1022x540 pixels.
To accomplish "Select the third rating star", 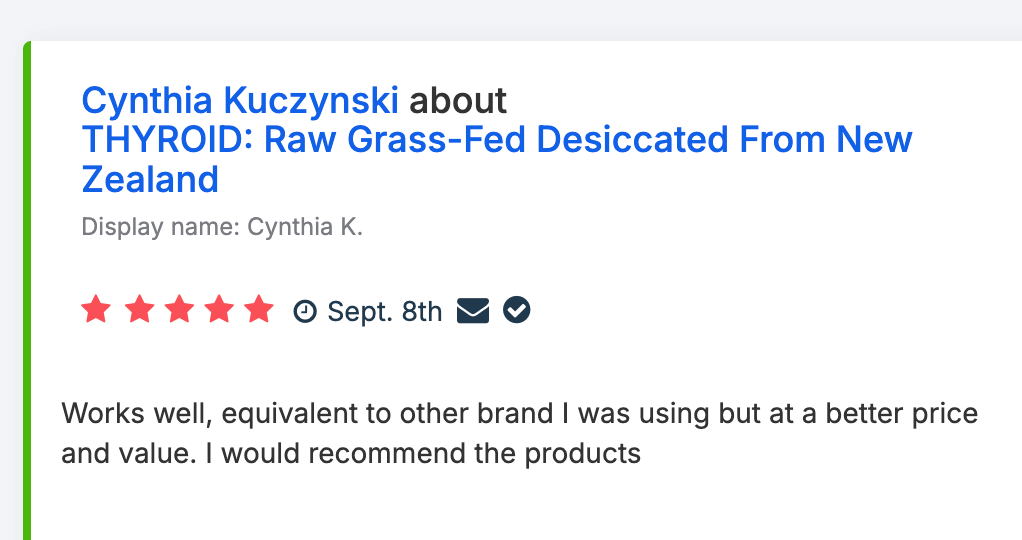I will pos(178,310).
